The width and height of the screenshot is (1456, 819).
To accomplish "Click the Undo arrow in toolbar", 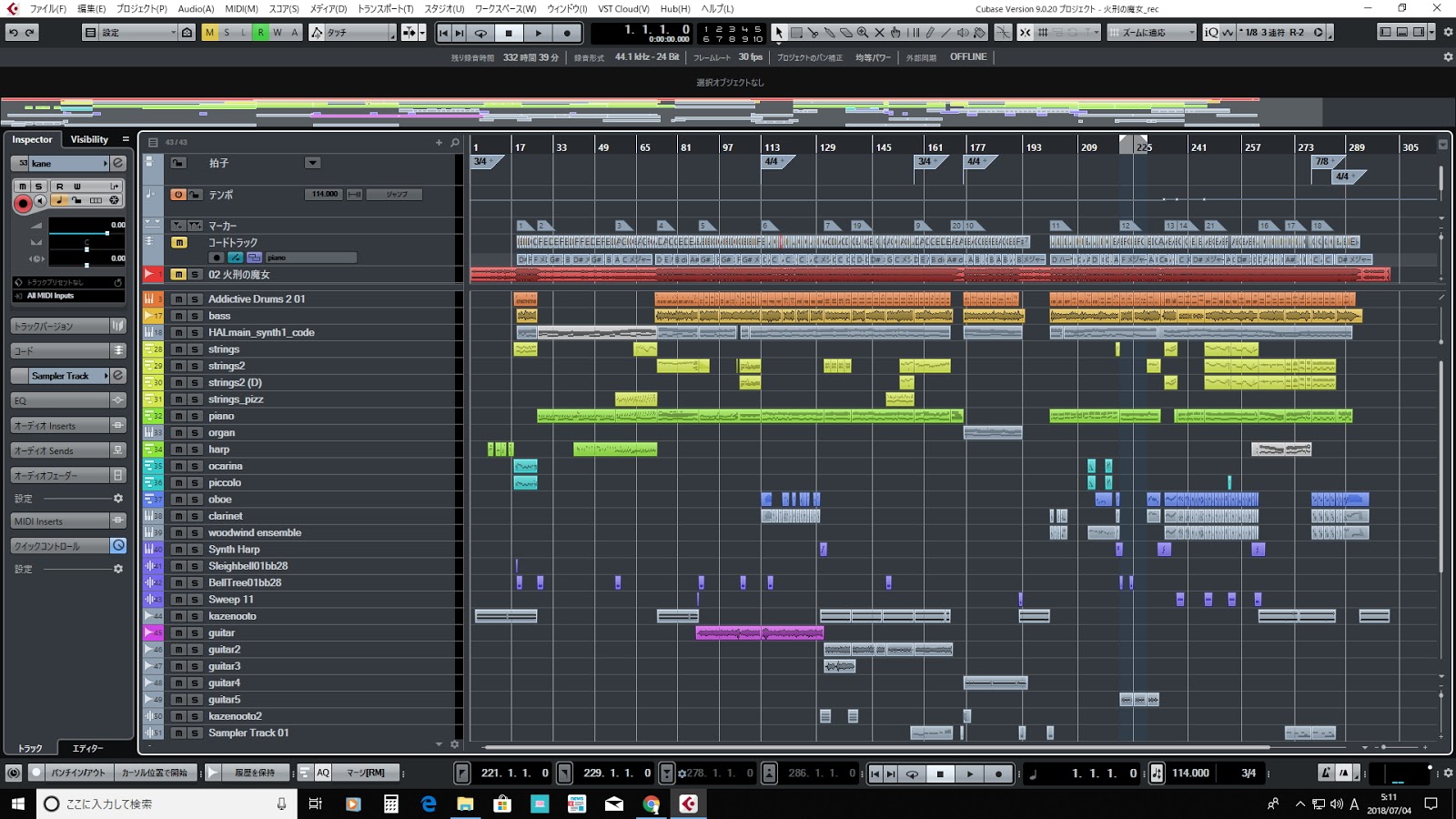I will click(14, 33).
